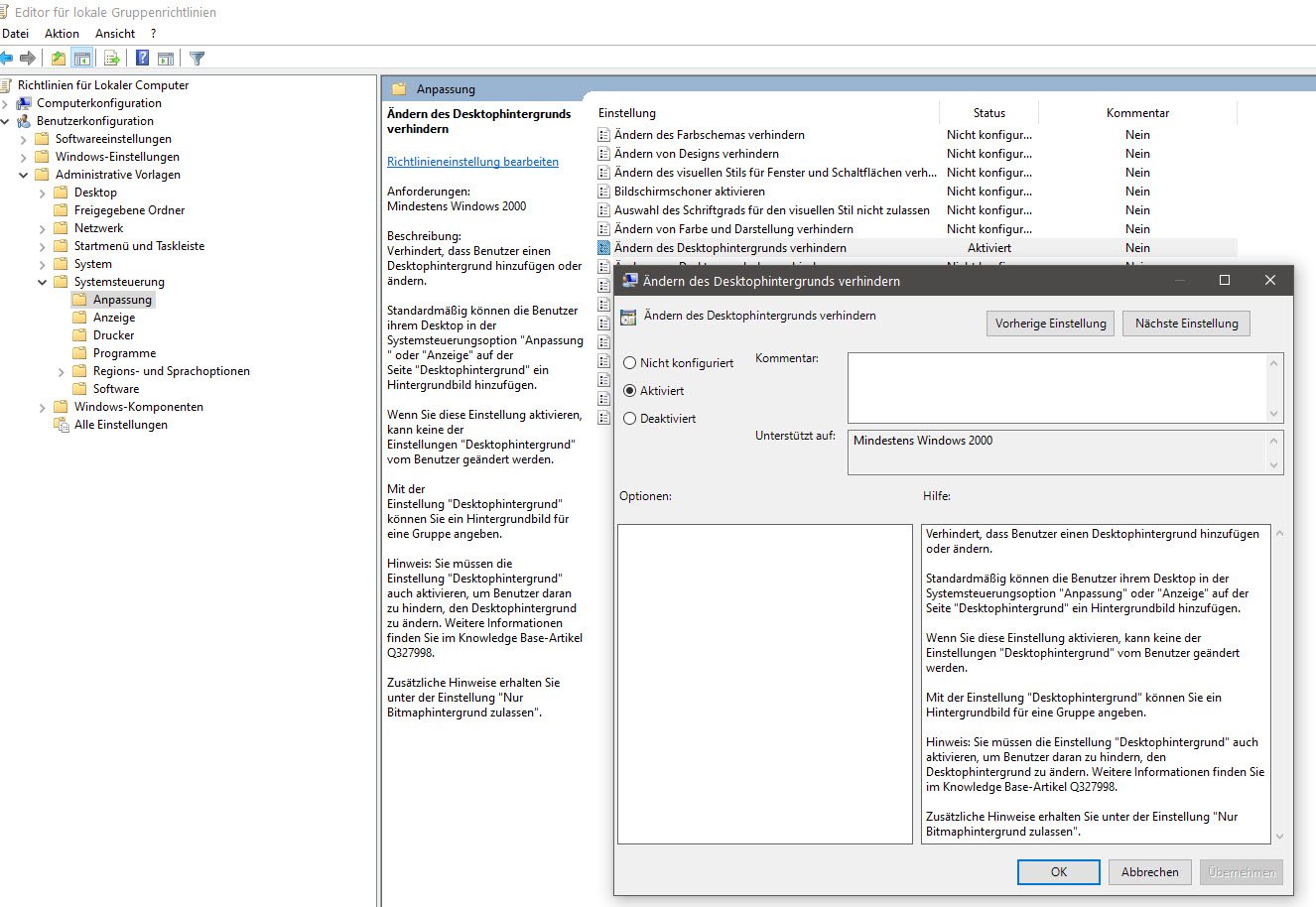Click the Richtlinieneinstellung bearbeiten link
This screenshot has width=1316, height=907.
point(472,162)
